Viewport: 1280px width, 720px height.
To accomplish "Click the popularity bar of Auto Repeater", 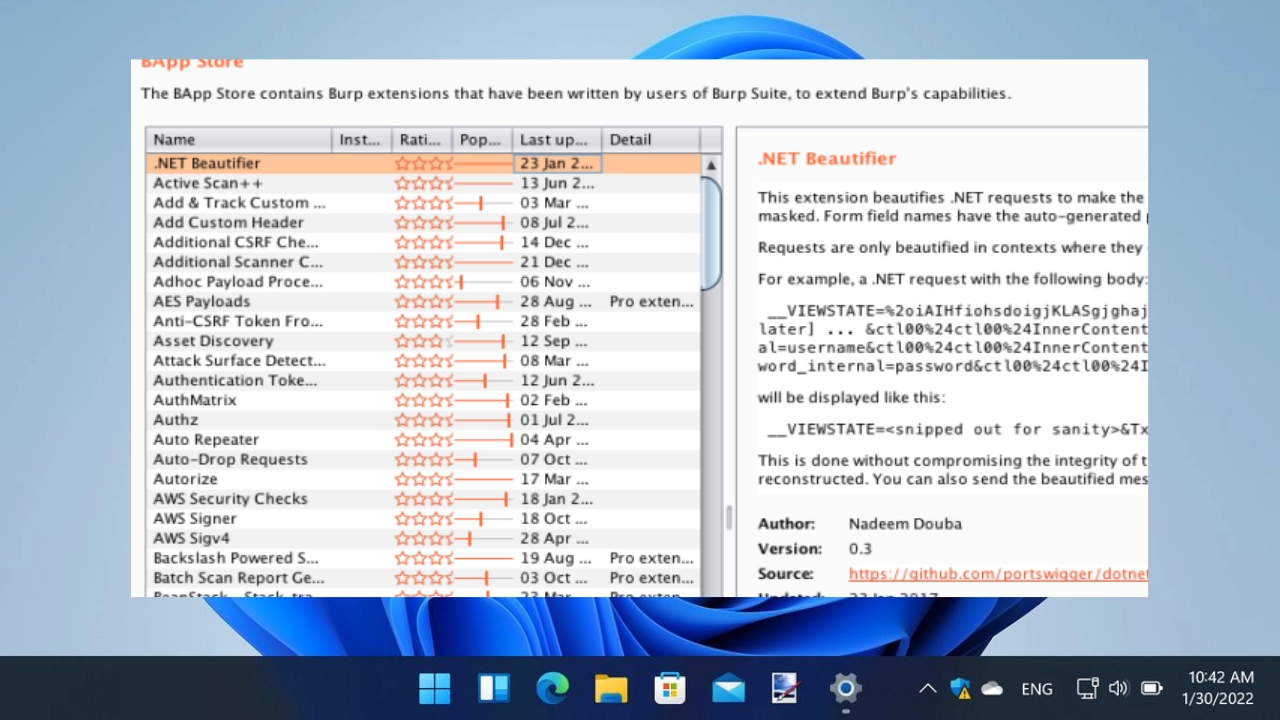I will pos(483,440).
